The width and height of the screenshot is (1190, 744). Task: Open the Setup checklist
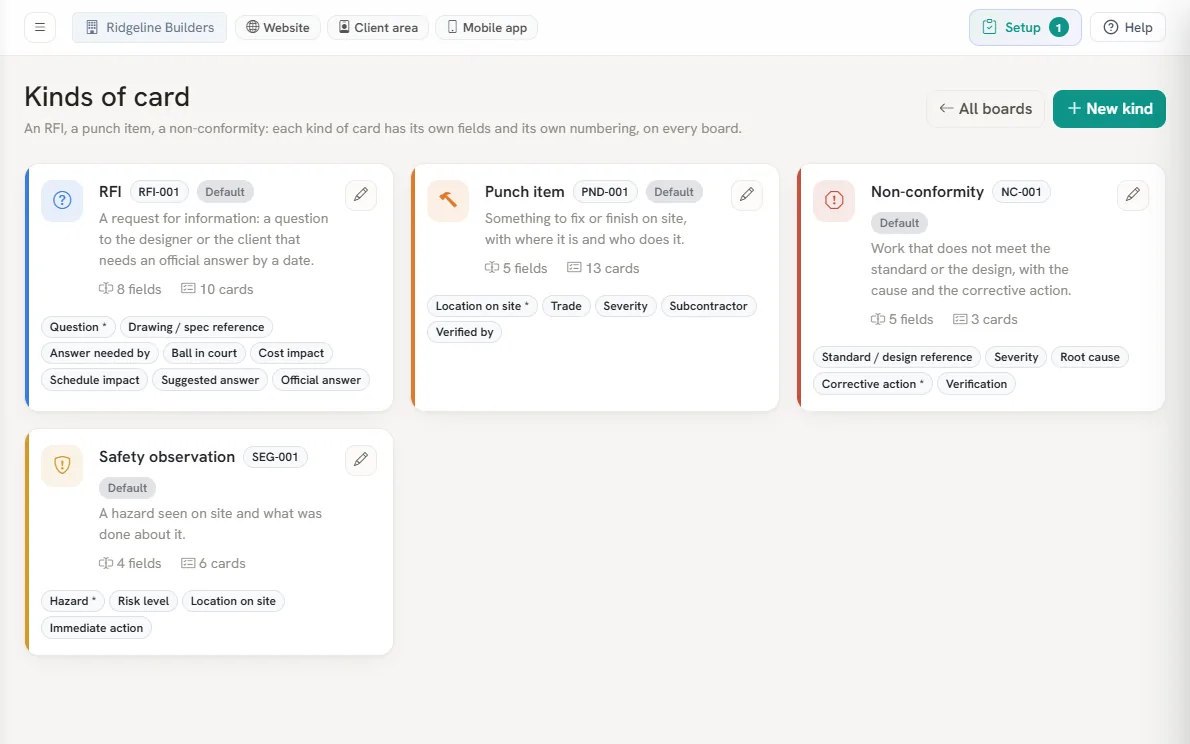click(1025, 27)
